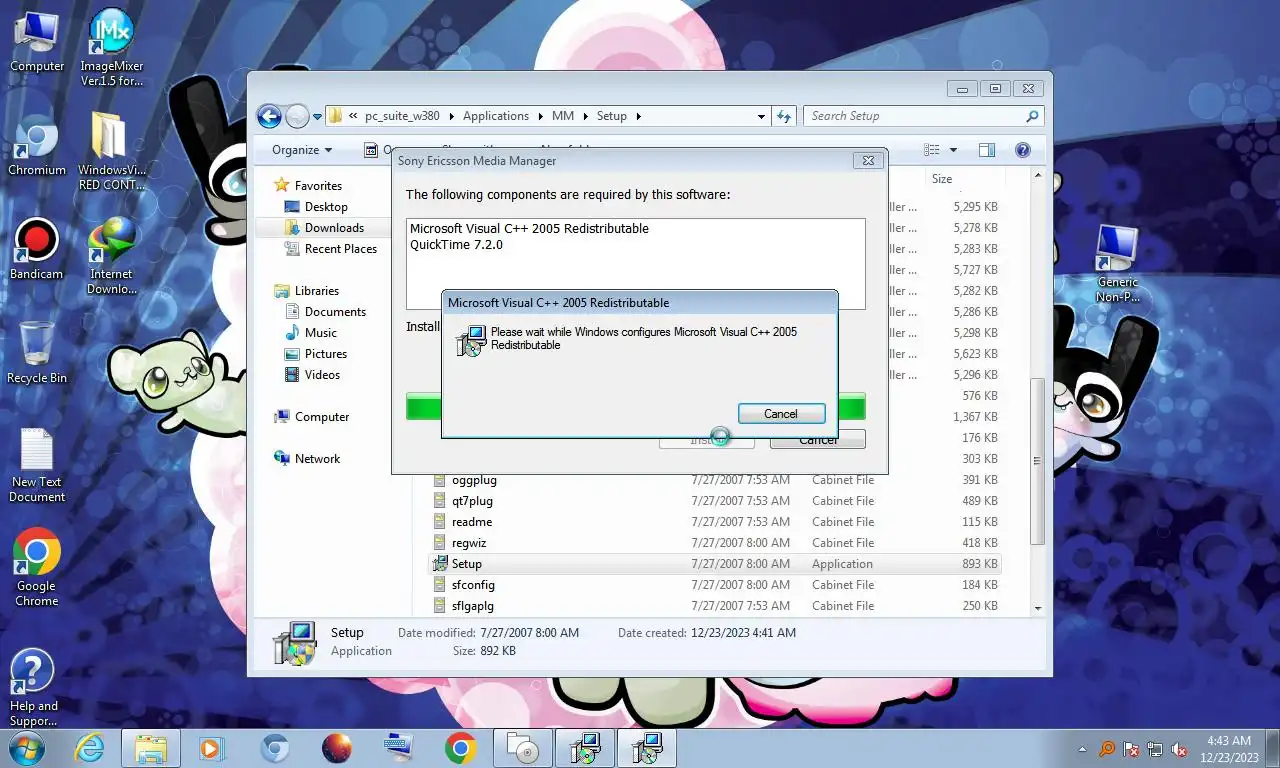The height and width of the screenshot is (768, 1280).
Task: Open the Music library
Action: (321, 333)
